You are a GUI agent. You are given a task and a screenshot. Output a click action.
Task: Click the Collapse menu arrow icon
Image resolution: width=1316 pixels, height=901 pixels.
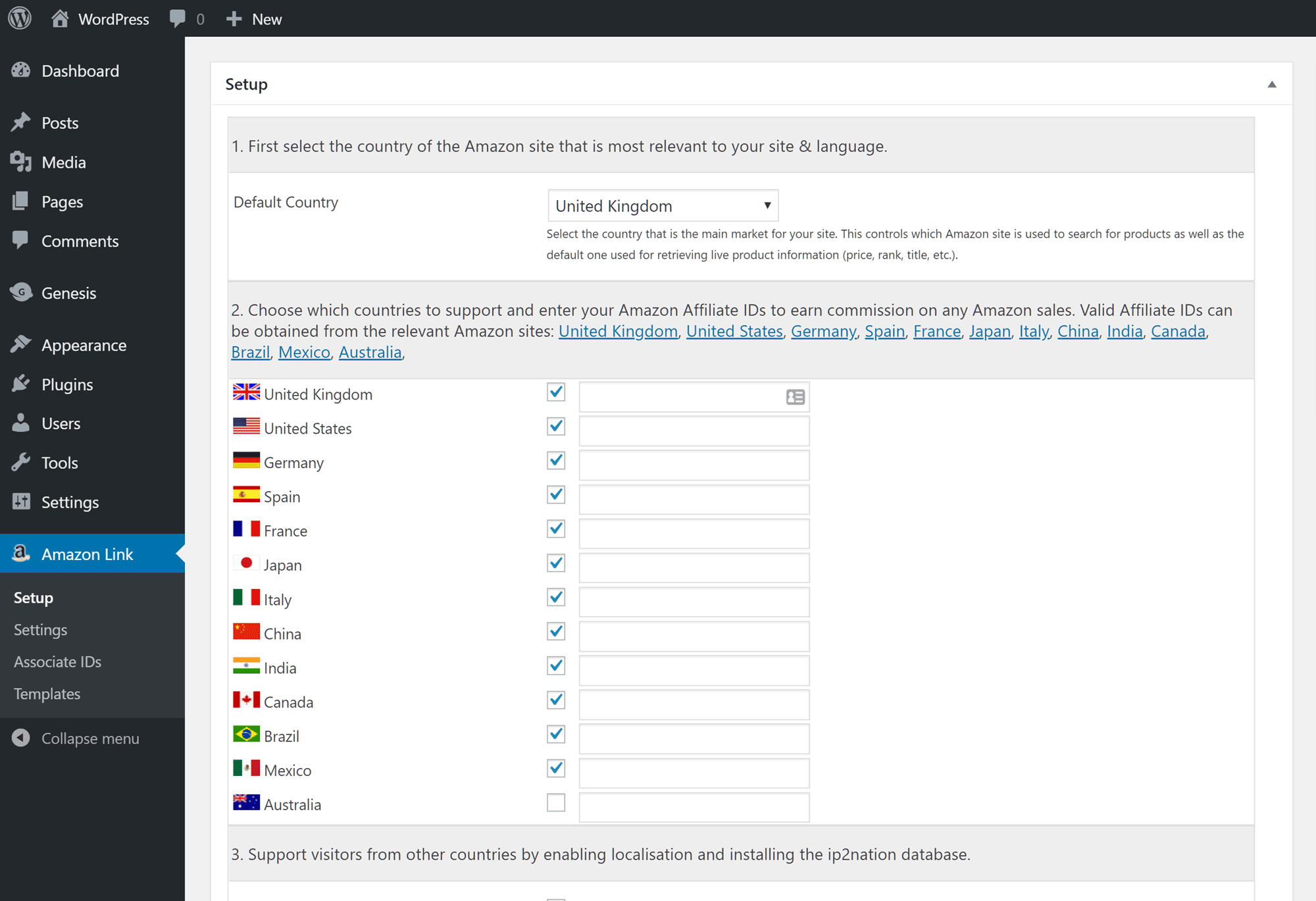pyautogui.click(x=21, y=738)
